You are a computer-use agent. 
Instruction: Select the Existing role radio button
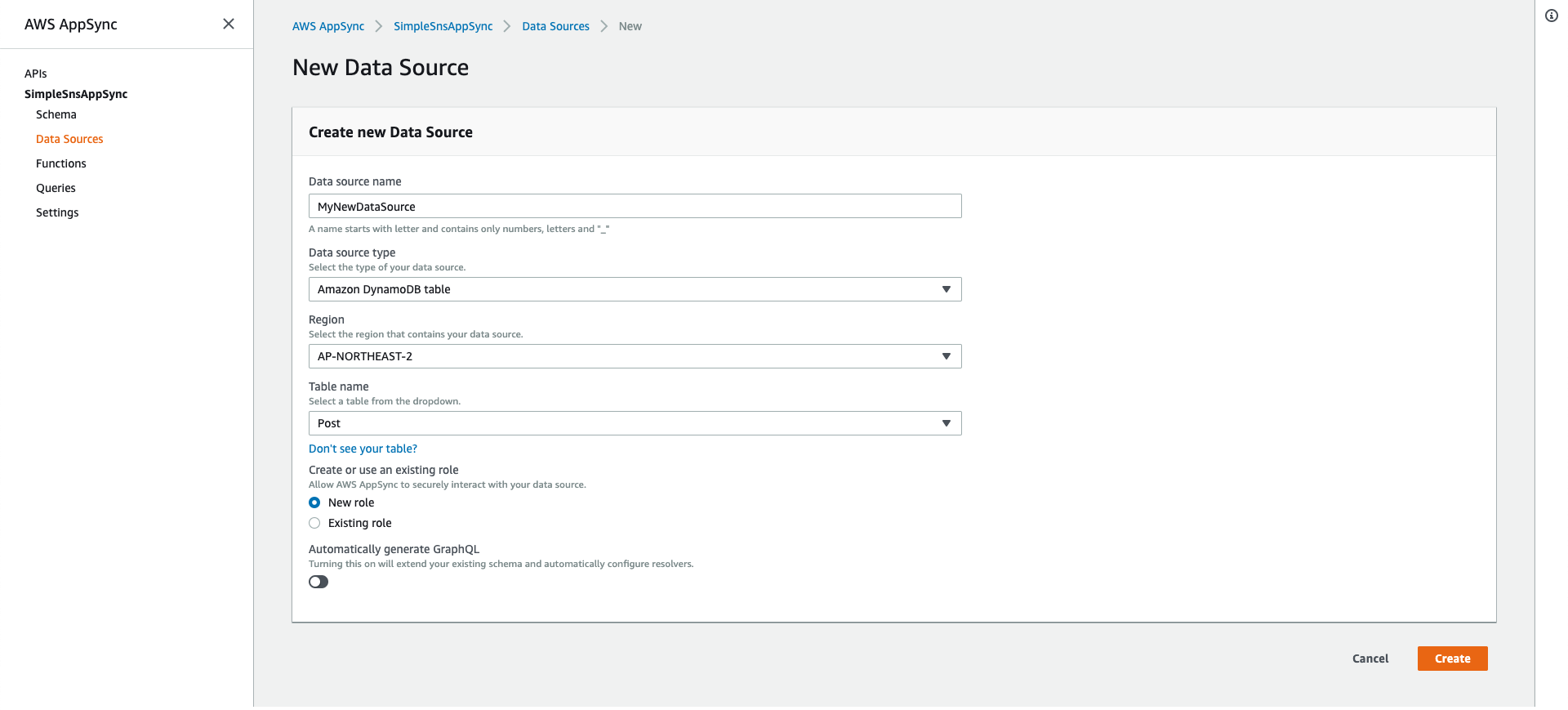[x=314, y=523]
